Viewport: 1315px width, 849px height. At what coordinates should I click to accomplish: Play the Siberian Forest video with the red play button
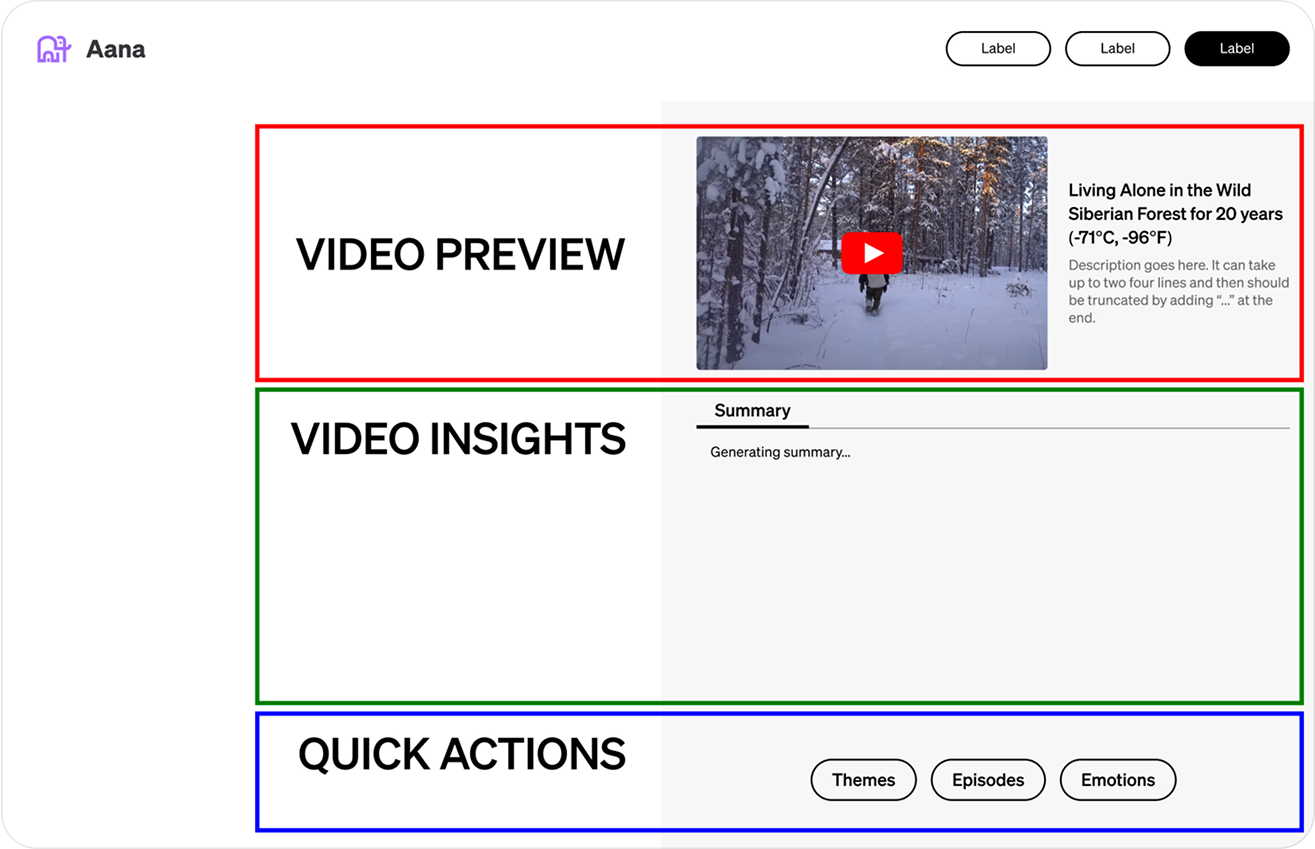point(872,253)
